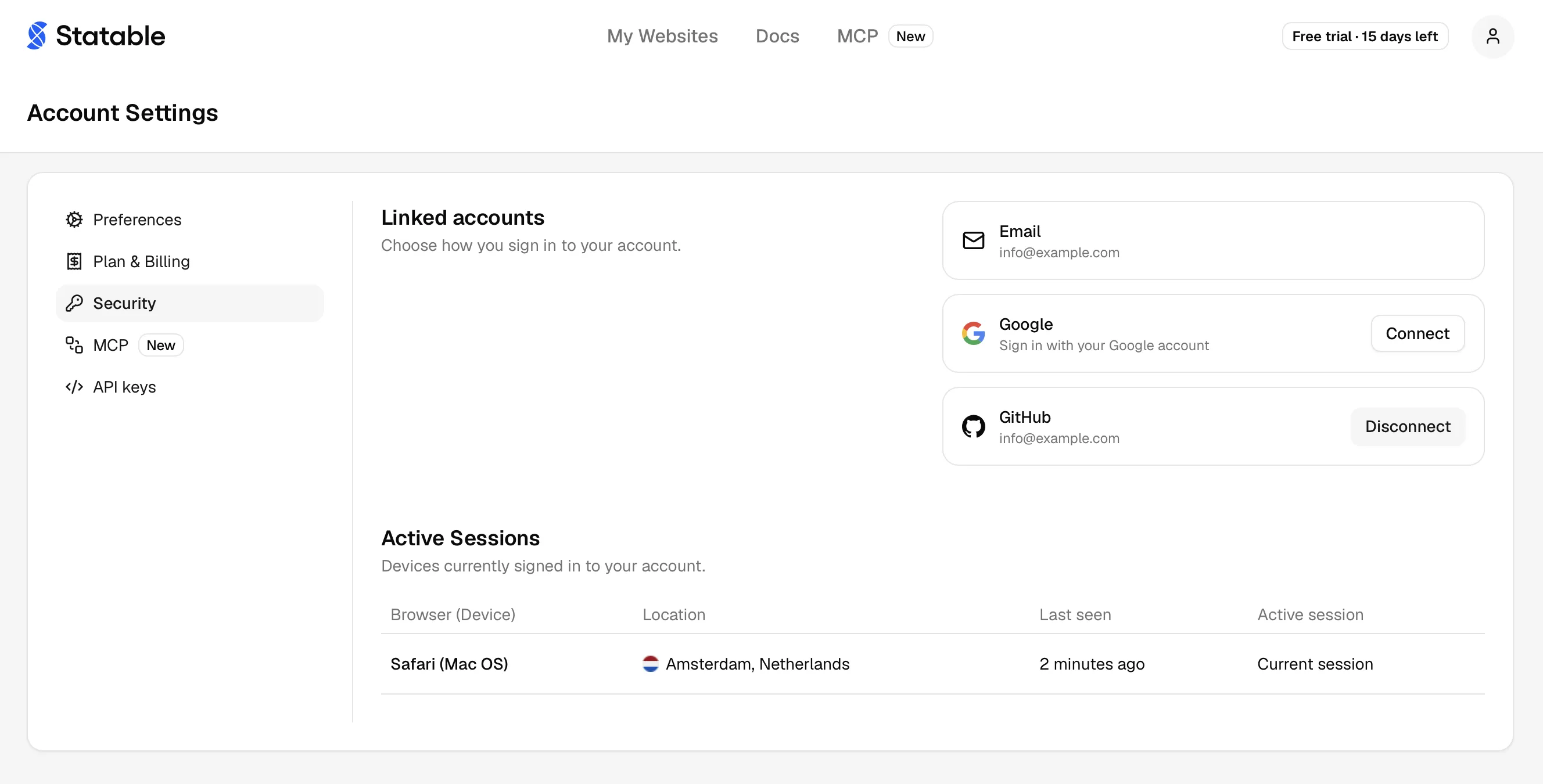Image resolution: width=1543 pixels, height=784 pixels.
Task: Click the Active Sessions heading
Action: tap(460, 538)
